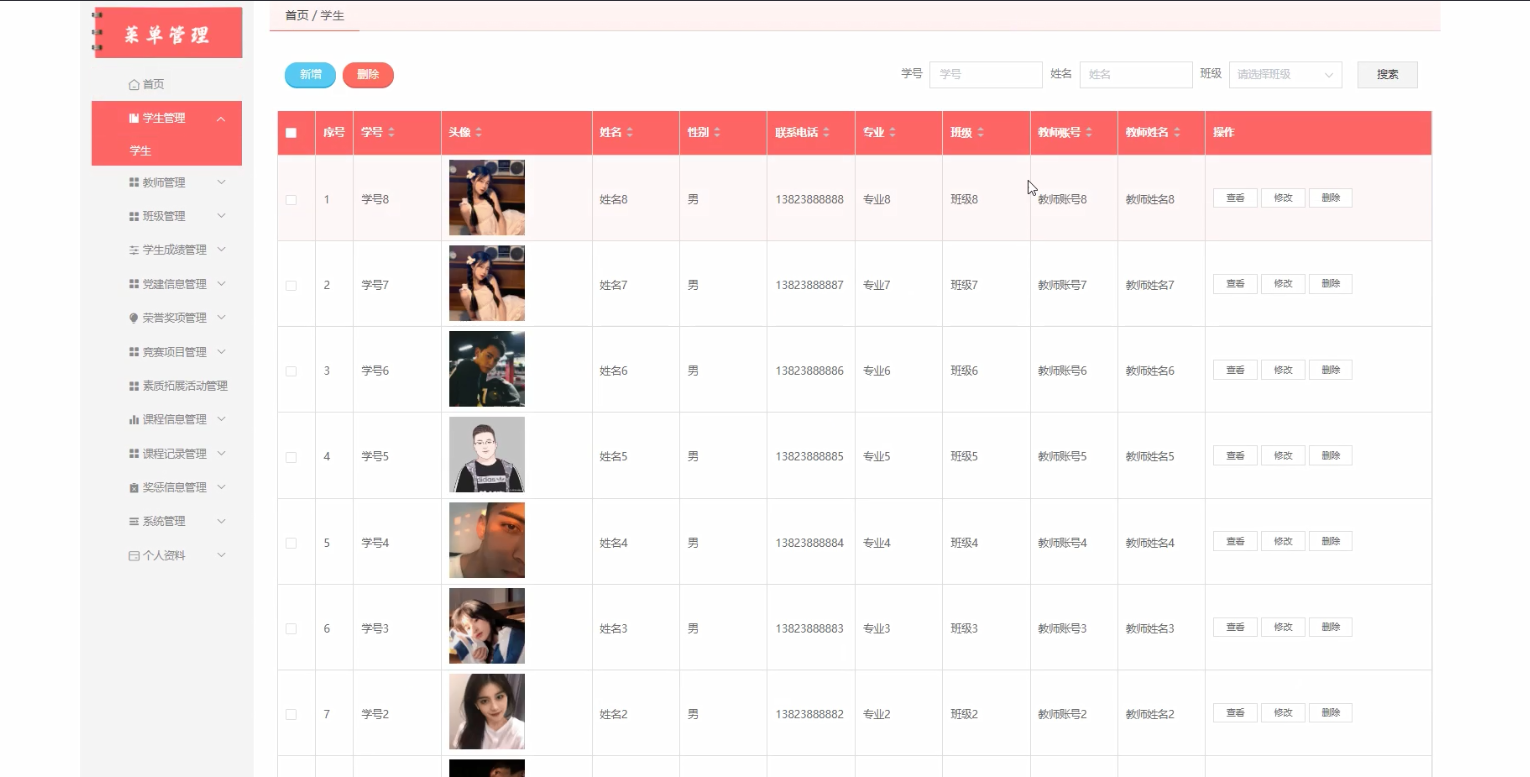Open the 奖惩信息管理 menu item
Image resolution: width=1530 pixels, height=777 pixels.
166,488
